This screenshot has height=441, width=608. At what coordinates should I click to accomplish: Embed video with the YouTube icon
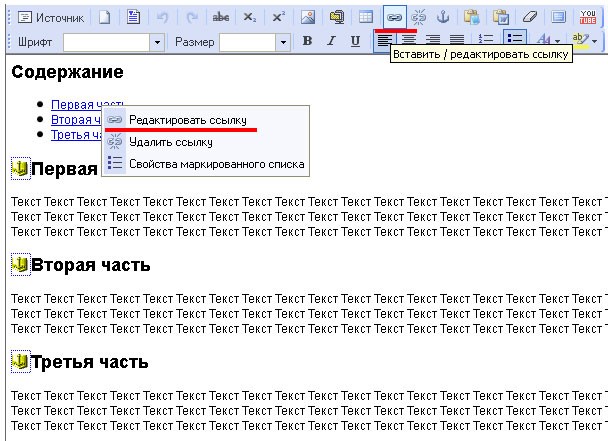pyautogui.click(x=588, y=17)
